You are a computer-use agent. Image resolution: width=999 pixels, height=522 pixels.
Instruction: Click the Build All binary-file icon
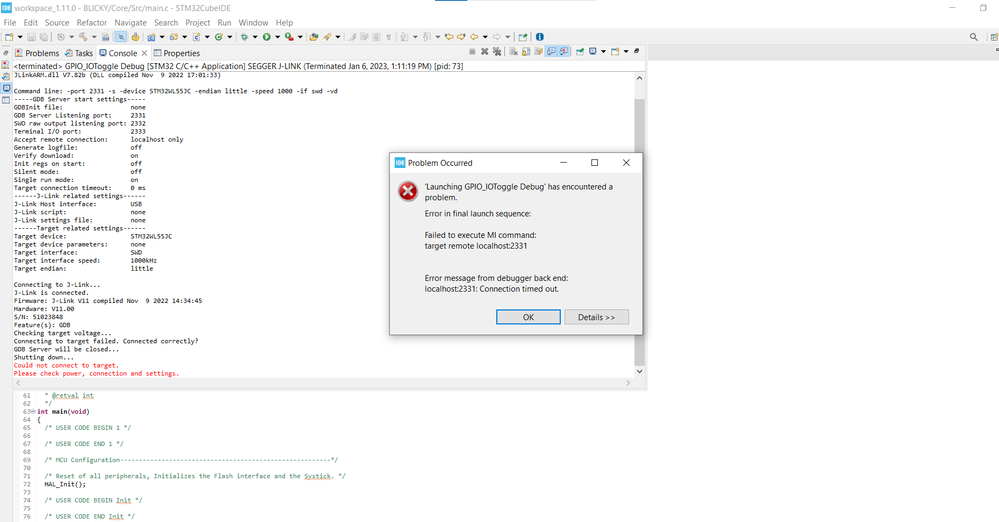[x=105, y=37]
